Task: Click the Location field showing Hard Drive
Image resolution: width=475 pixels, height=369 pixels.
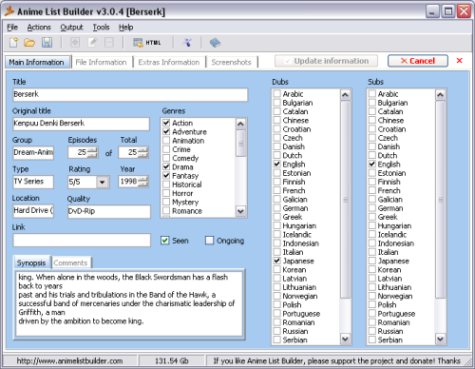Action: (x=33, y=211)
